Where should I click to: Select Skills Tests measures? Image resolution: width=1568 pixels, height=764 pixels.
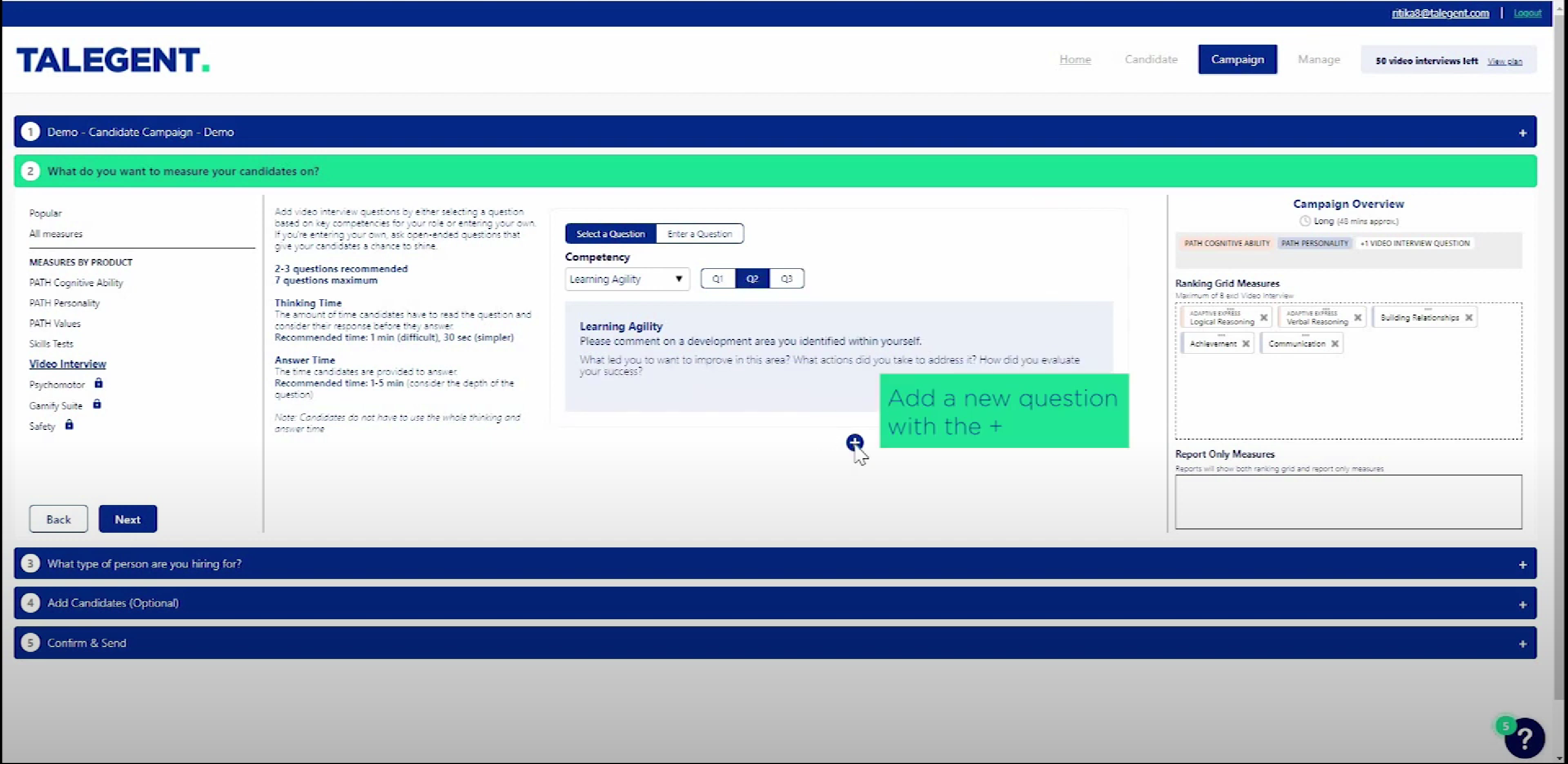[51, 344]
